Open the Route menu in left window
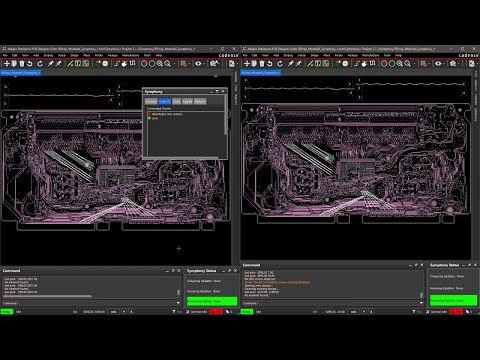This screenshot has height=360, width=480. 99,55
